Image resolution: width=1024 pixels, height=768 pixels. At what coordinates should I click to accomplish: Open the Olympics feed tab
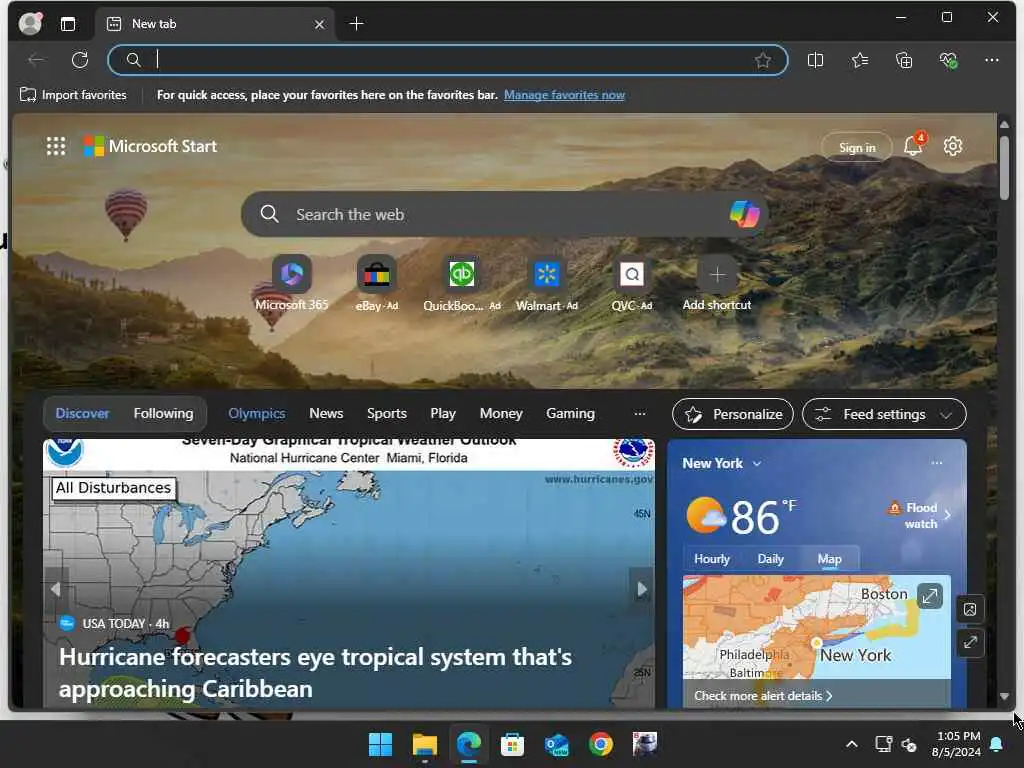257,413
